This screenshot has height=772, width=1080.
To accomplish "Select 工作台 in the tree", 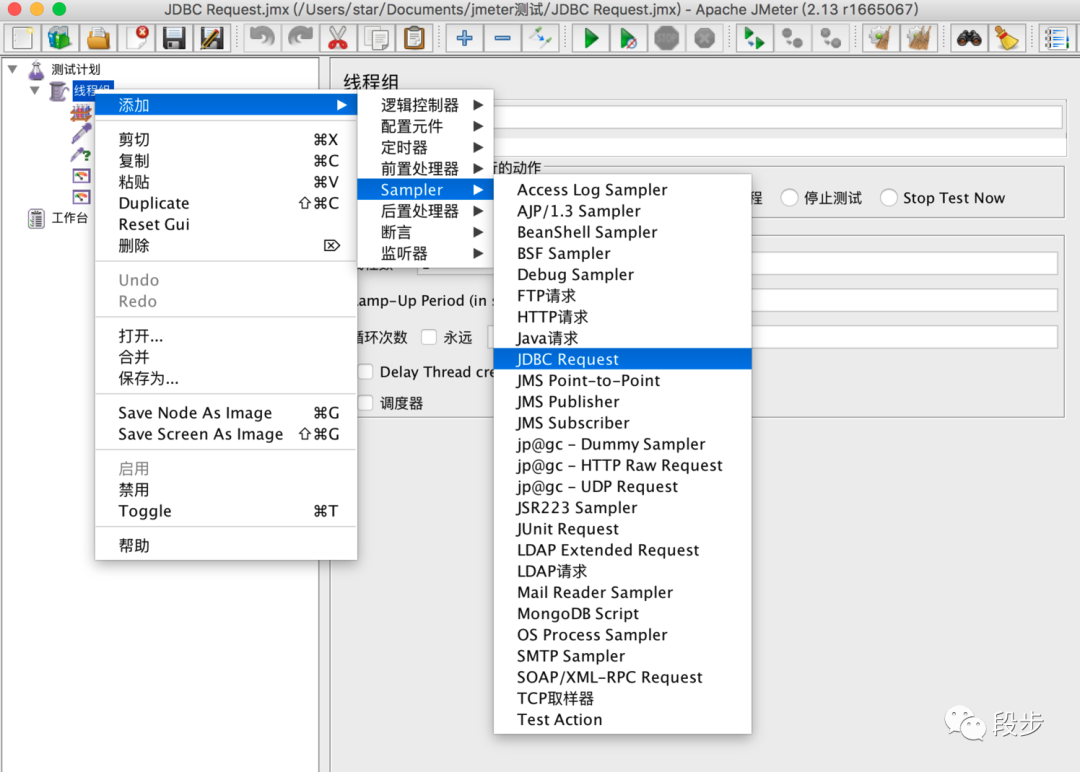I will click(x=70, y=218).
